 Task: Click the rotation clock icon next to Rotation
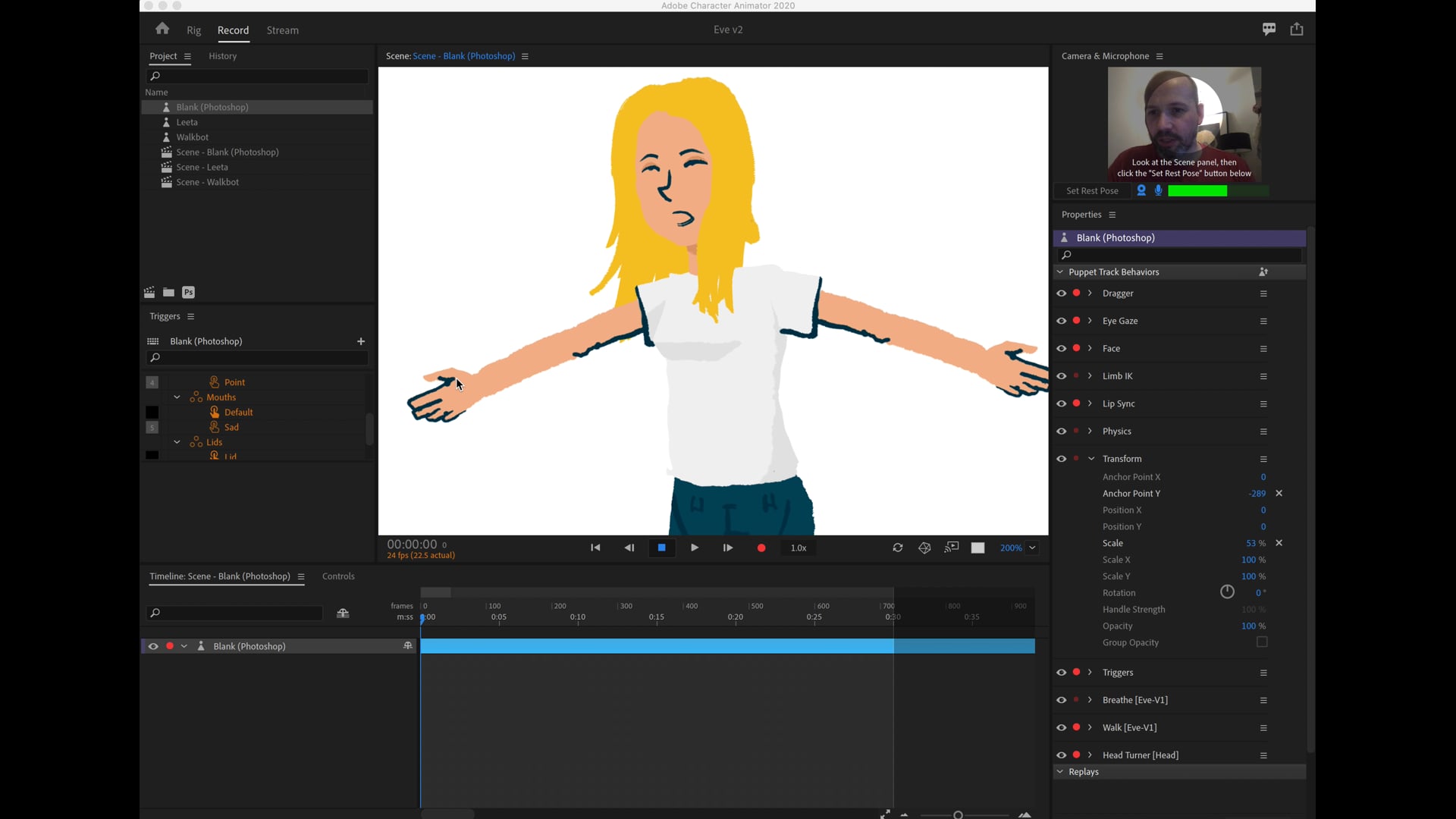point(1226,592)
